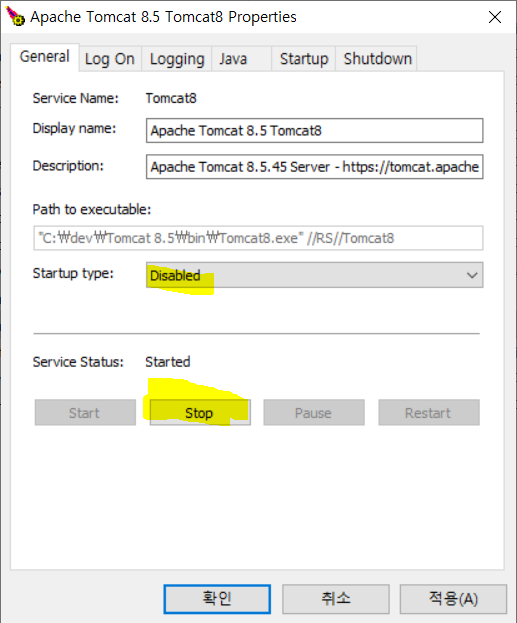Open the Startup type dropdown
The width and height of the screenshot is (517, 623).
pyautogui.click(x=314, y=275)
